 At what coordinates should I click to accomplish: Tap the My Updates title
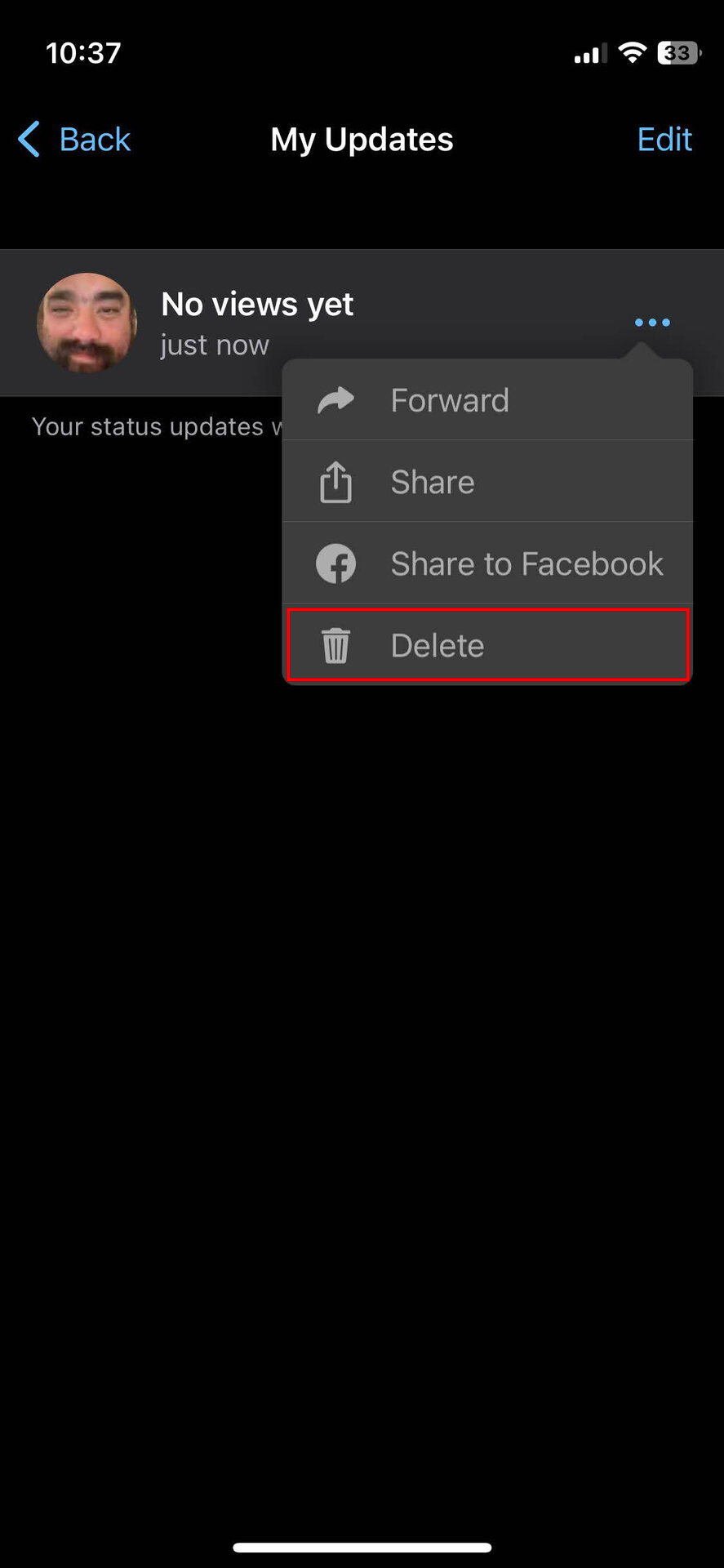pos(362,140)
